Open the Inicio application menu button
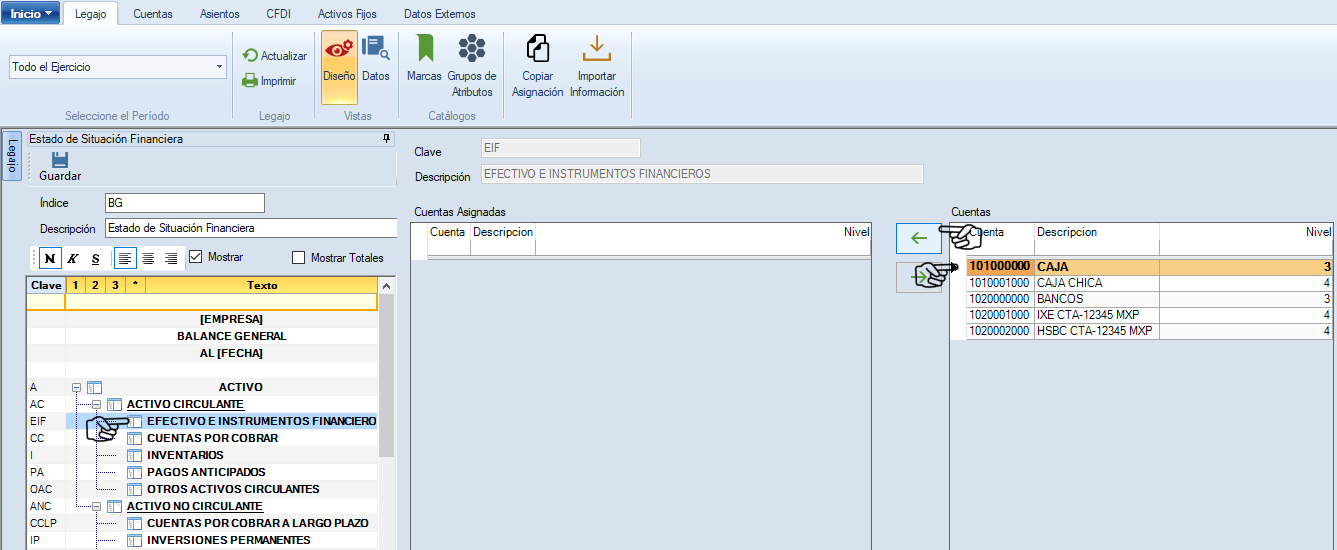This screenshot has height=550, width=1337. click(30, 14)
